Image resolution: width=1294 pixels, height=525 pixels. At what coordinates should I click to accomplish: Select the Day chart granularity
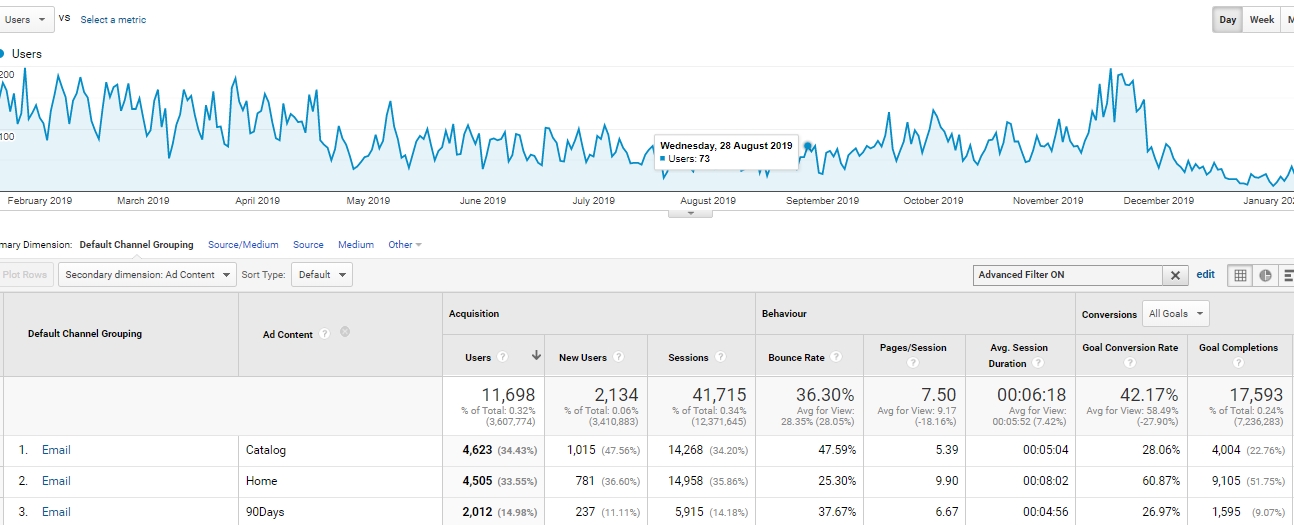pyautogui.click(x=1228, y=20)
